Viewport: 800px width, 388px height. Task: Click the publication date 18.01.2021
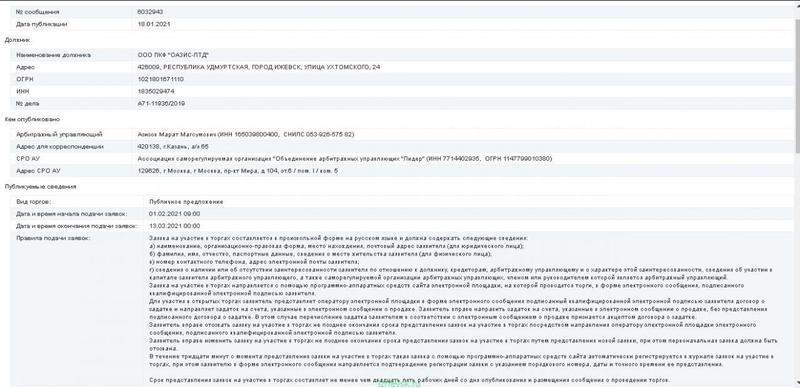click(x=154, y=24)
